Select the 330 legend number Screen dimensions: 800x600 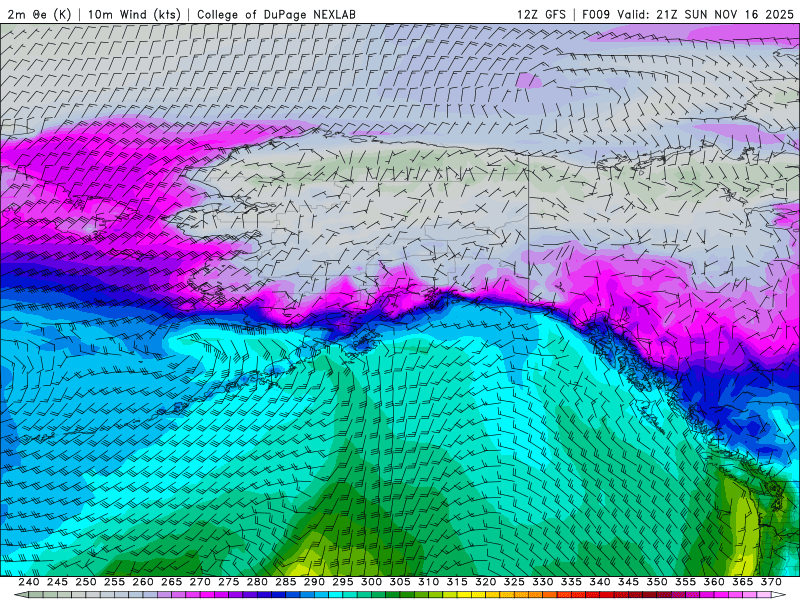click(x=543, y=582)
